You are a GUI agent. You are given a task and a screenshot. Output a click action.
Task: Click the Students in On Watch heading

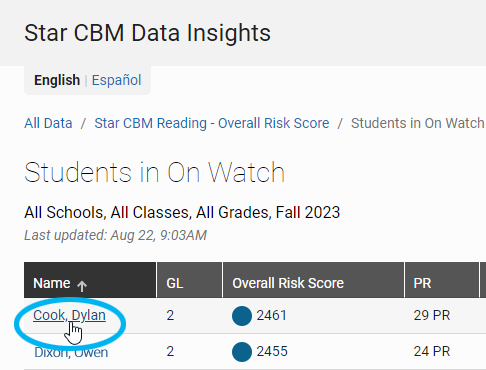tap(155, 172)
